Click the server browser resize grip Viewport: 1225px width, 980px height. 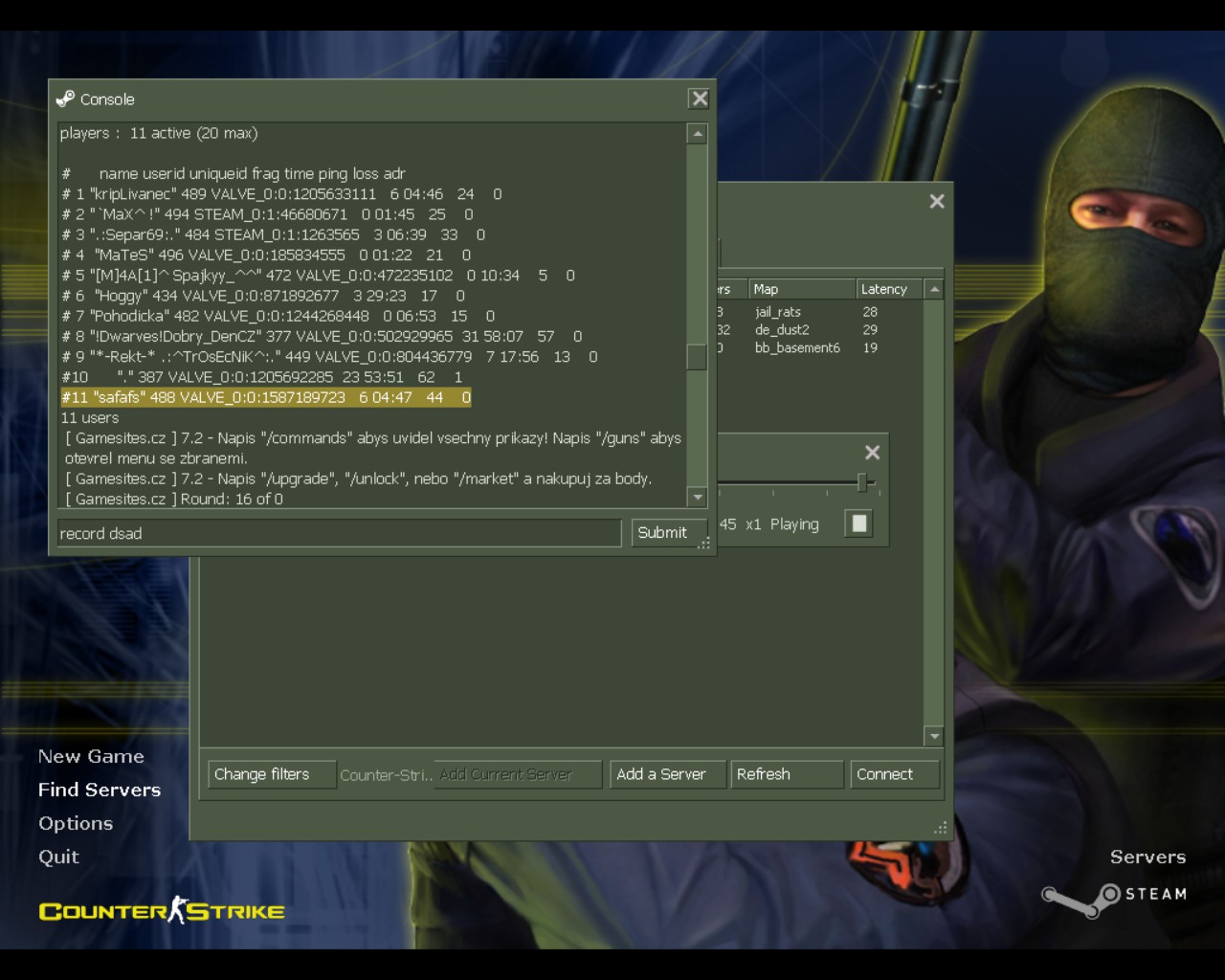click(941, 828)
